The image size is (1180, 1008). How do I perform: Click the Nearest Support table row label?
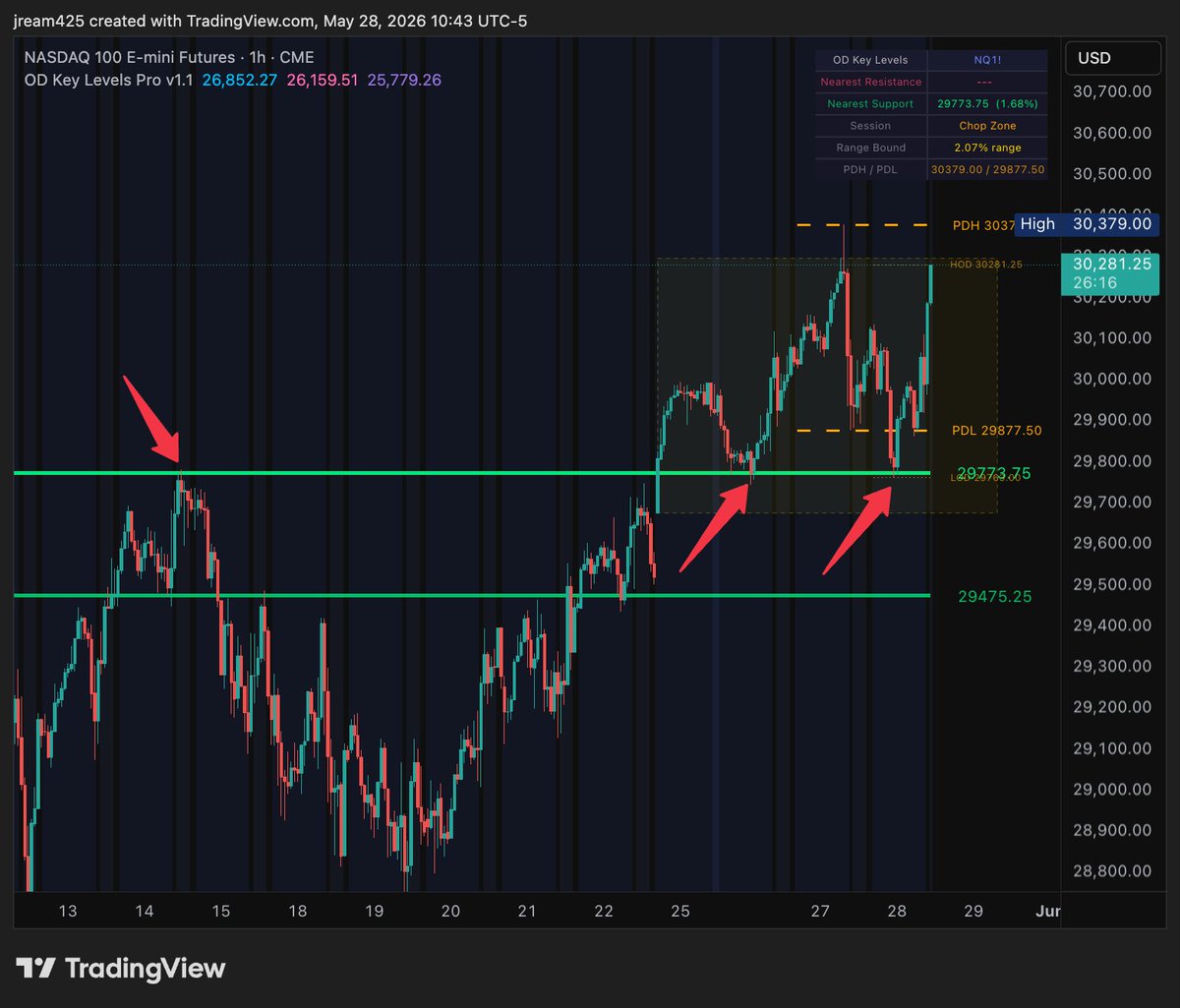pyautogui.click(x=870, y=103)
